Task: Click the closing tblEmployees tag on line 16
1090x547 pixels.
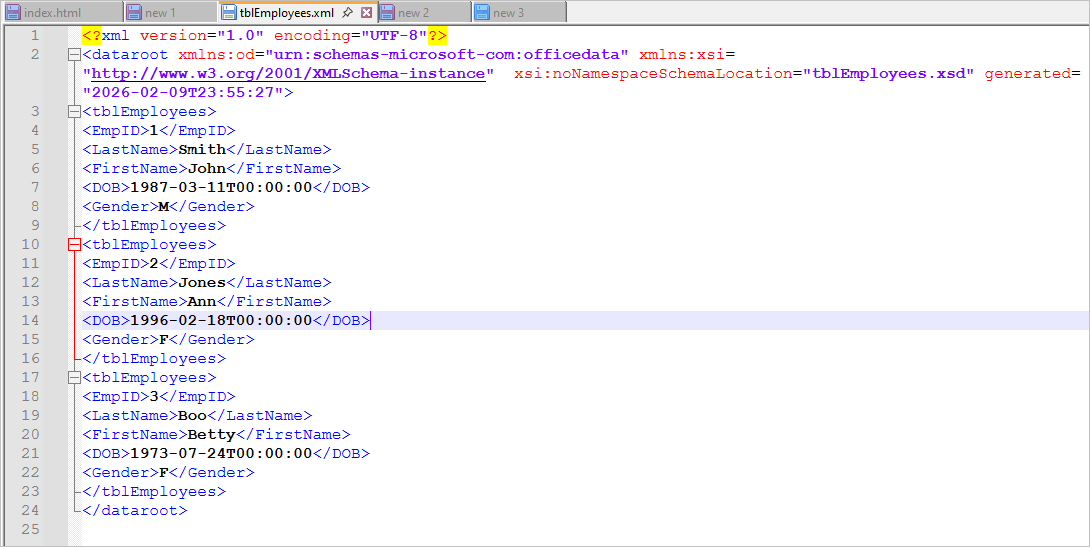Action: pos(154,359)
